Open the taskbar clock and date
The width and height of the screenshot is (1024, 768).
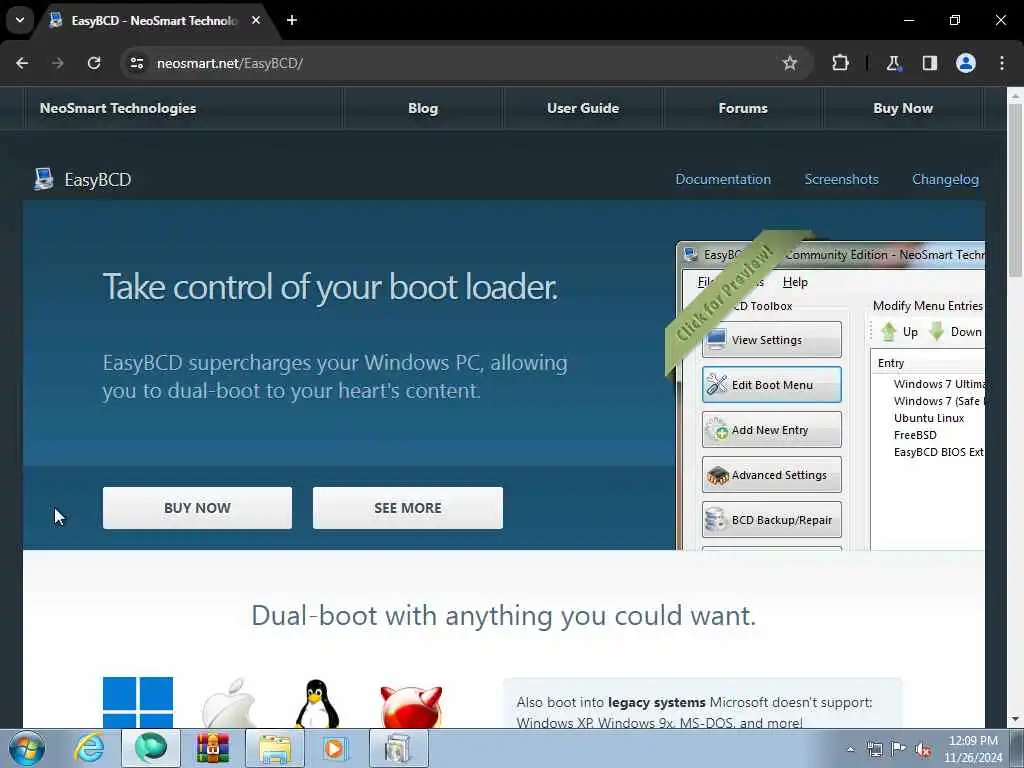pos(973,749)
